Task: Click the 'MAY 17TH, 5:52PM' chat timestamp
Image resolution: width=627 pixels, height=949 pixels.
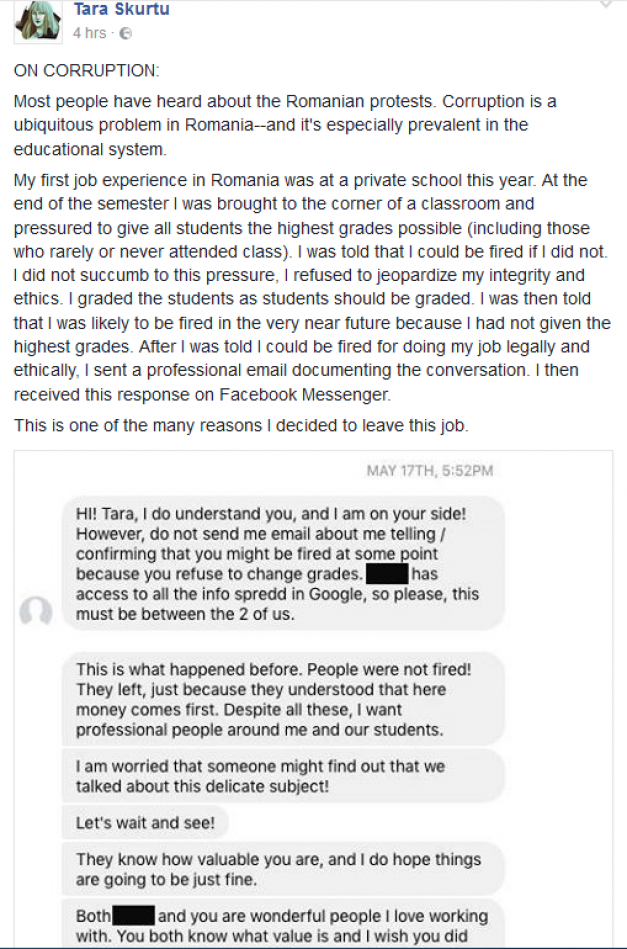Action: [429, 471]
